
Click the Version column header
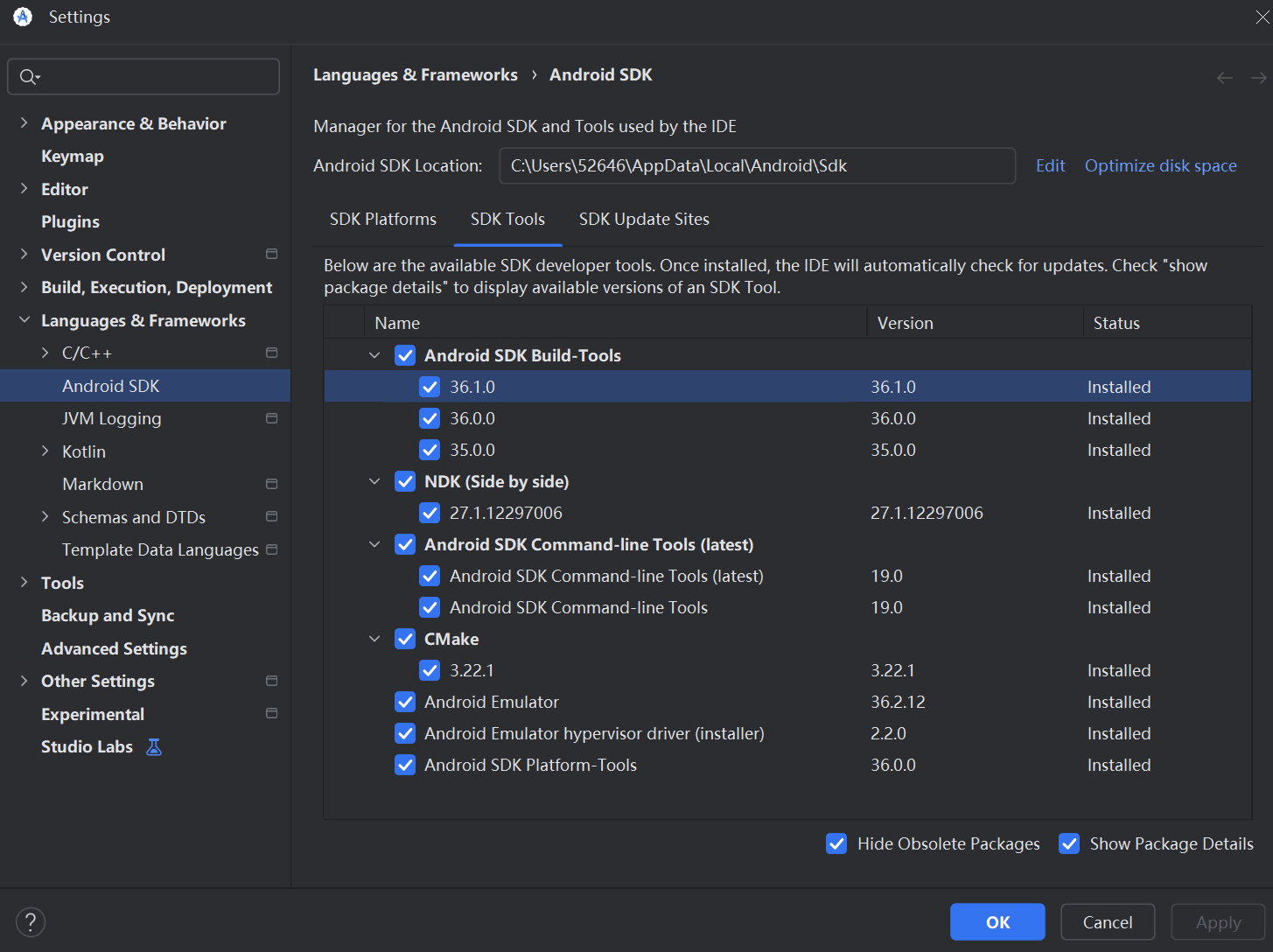coord(976,323)
